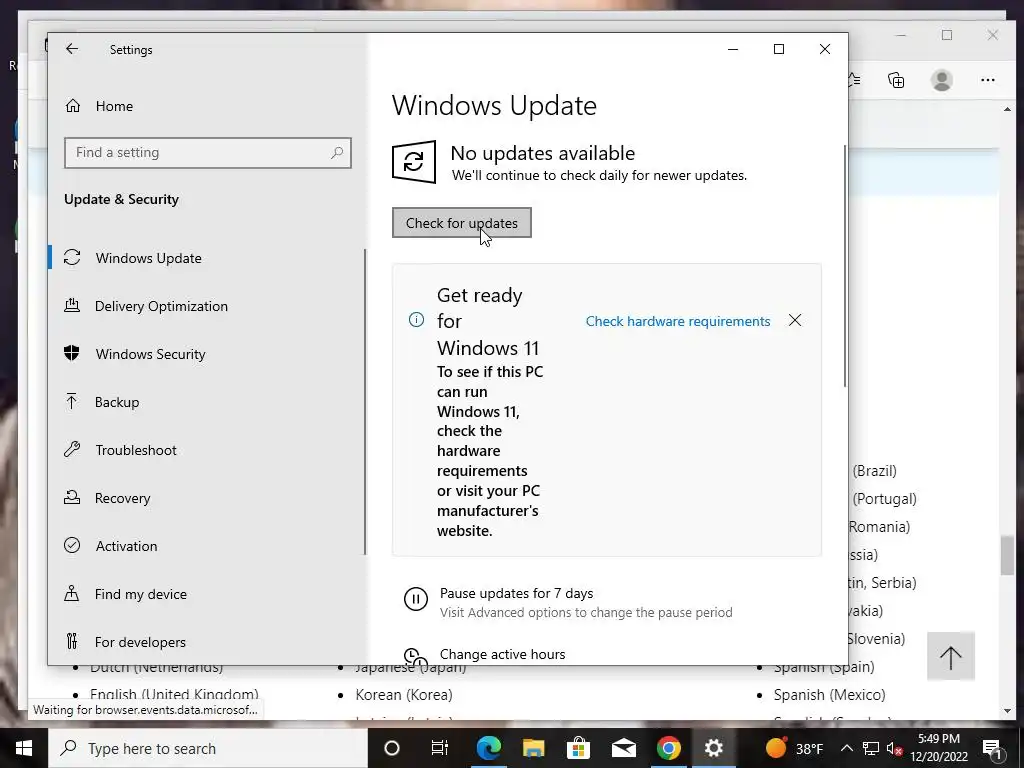Open Task View on the taskbar
Image resolution: width=1024 pixels, height=768 pixels.
coord(440,748)
